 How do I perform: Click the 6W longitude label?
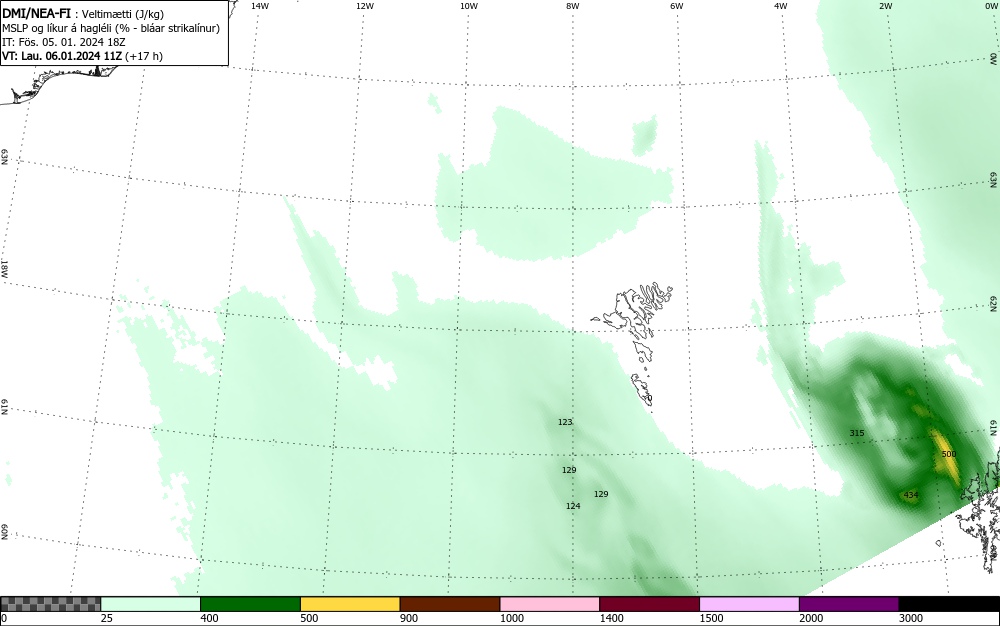click(x=677, y=6)
